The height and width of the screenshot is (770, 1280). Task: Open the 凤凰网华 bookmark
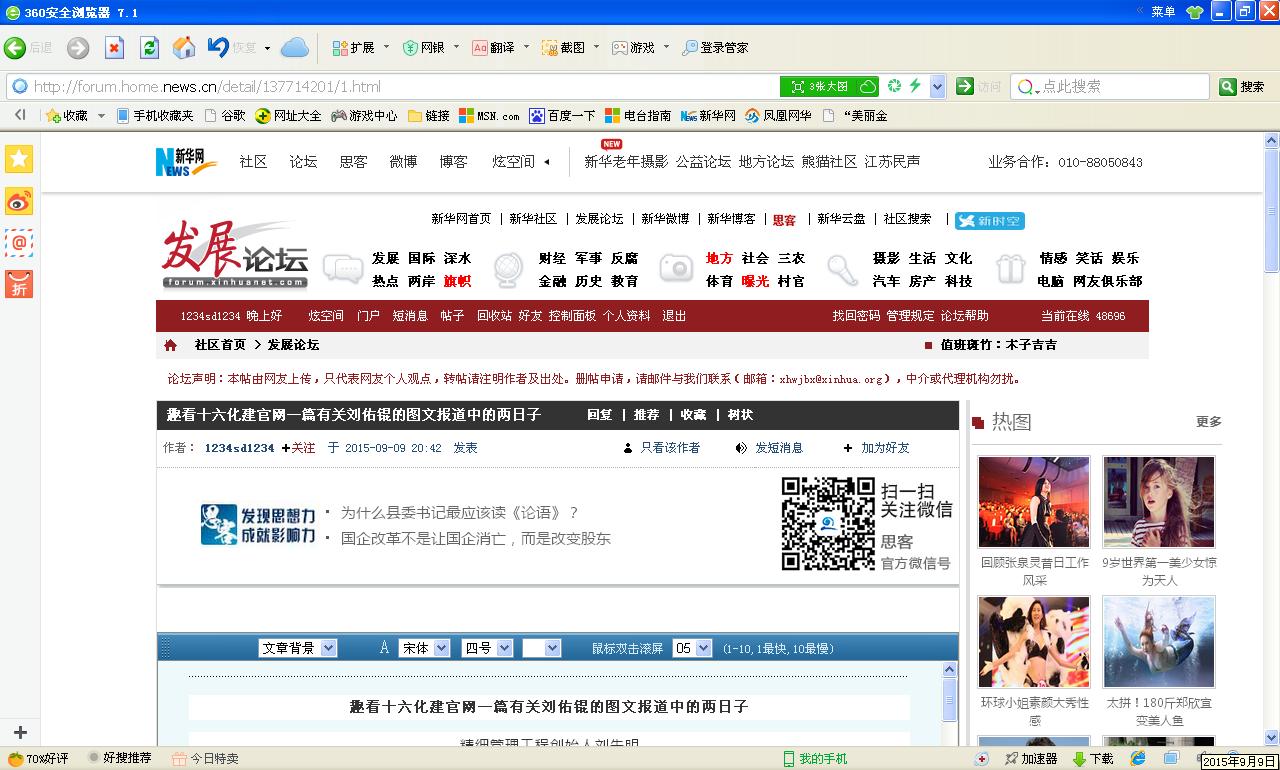tap(778, 116)
